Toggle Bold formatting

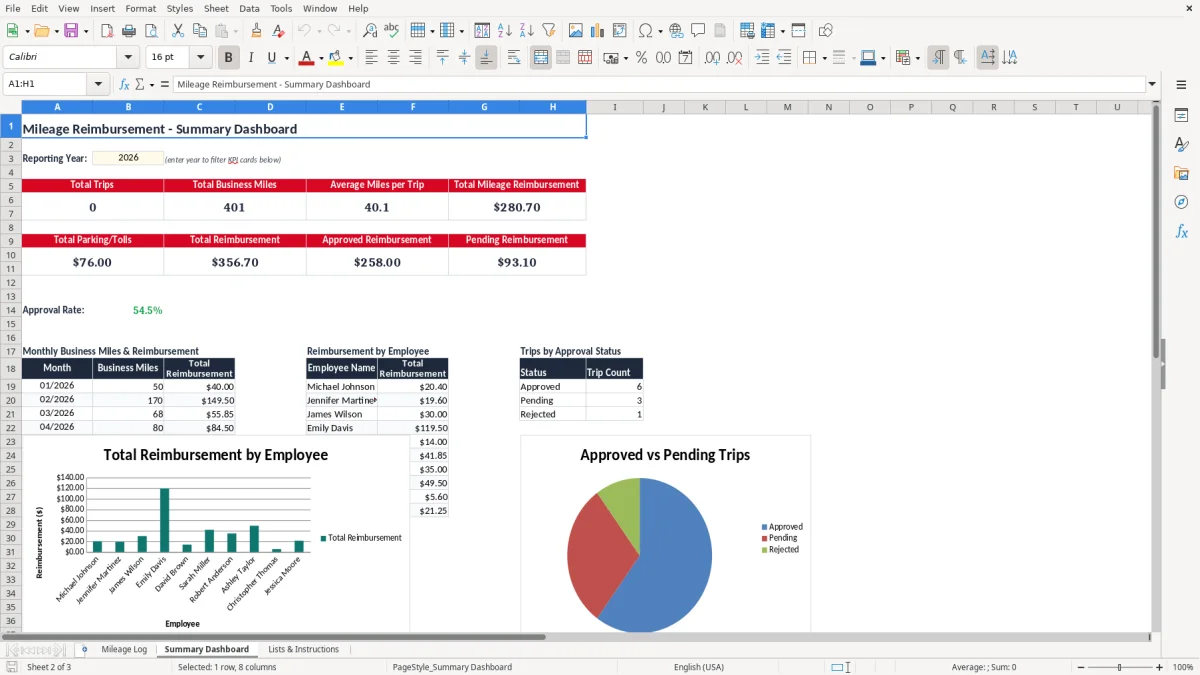coord(229,58)
